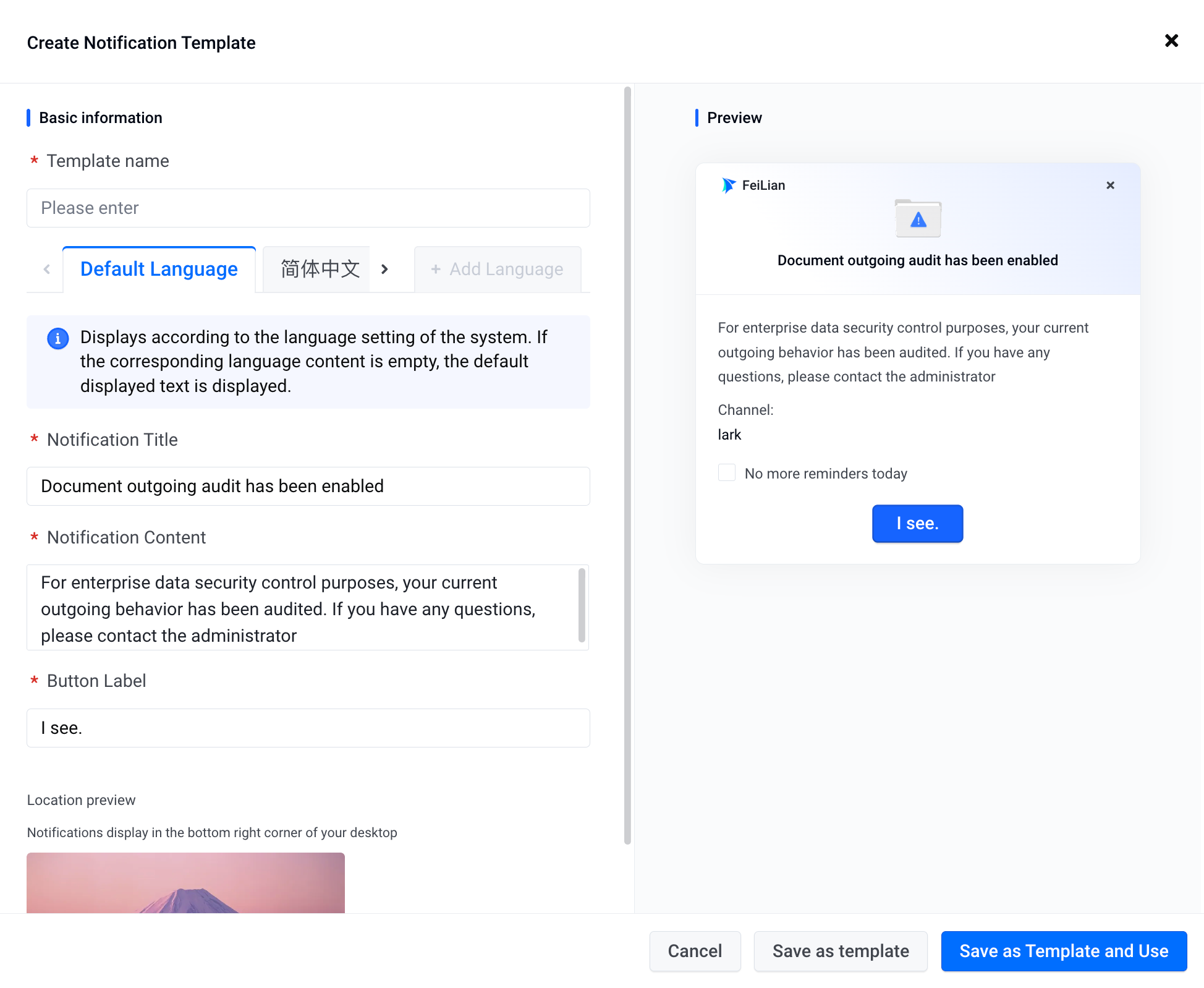Click the plus icon beside Add Language
This screenshot has height=988, width=1204.
pos(436,269)
